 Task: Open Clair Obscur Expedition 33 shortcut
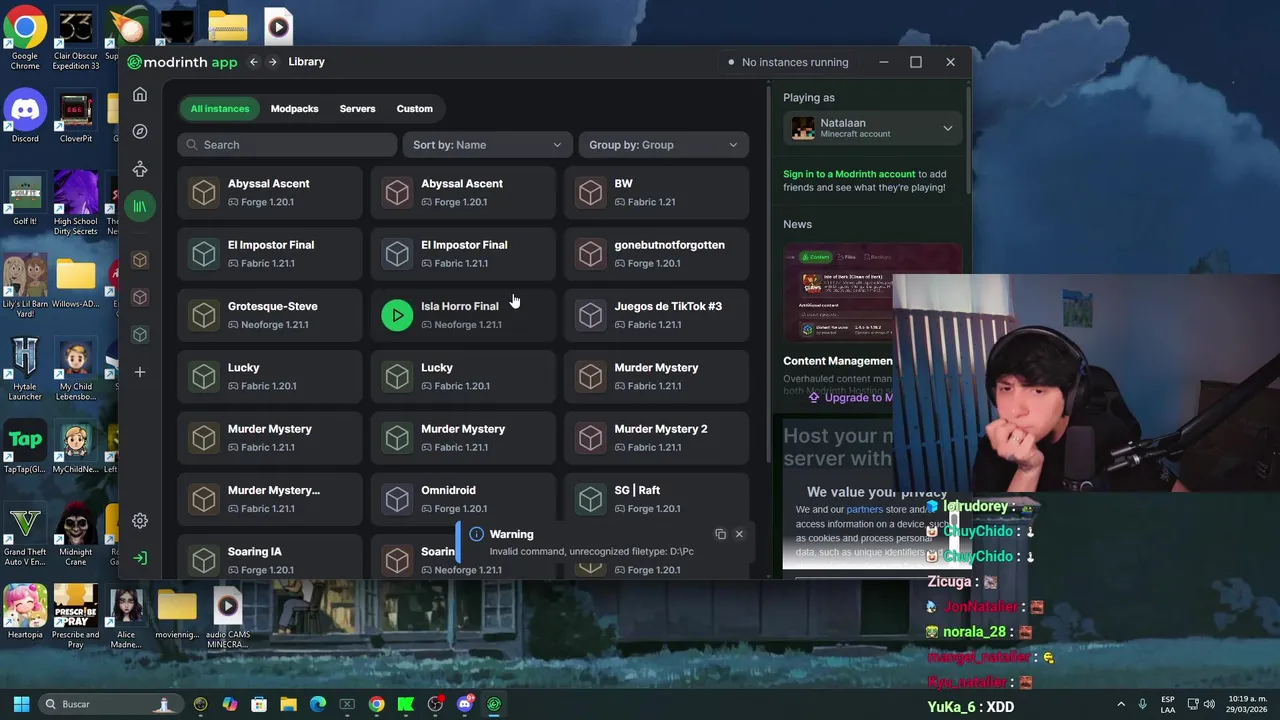[x=76, y=40]
